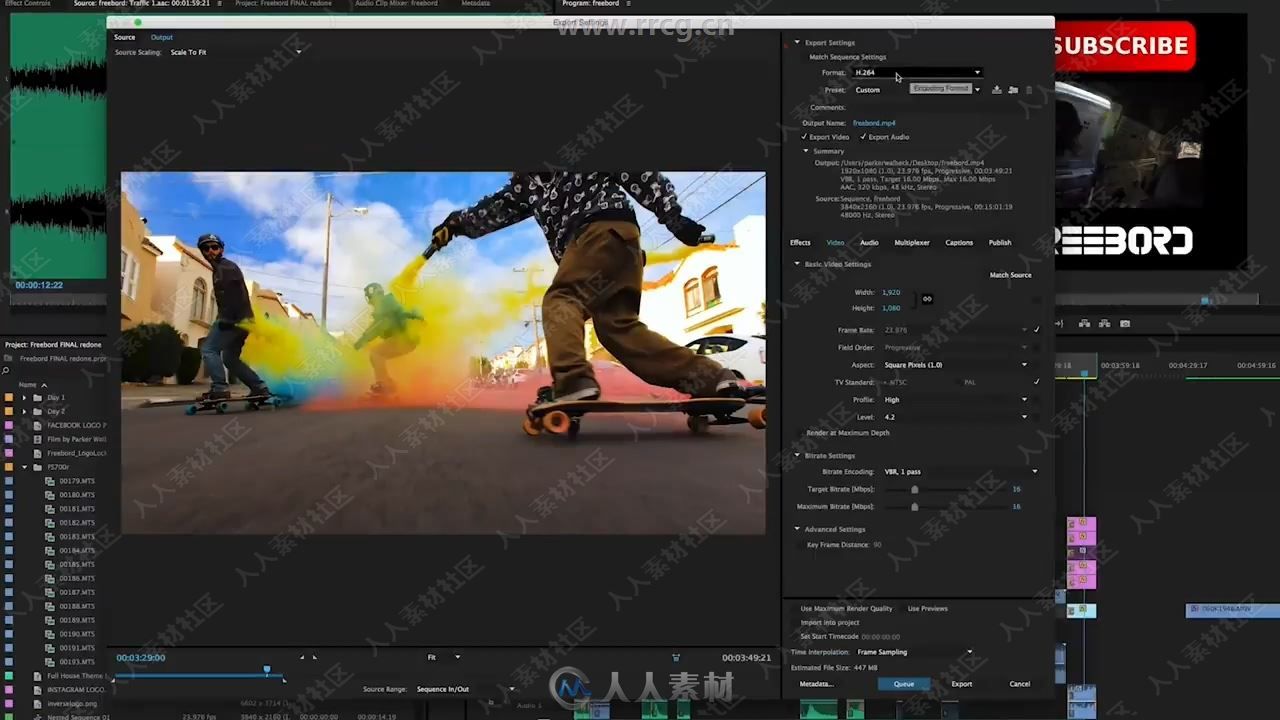This screenshot has width=1280, height=720.
Task: Click the Set Out Point marker icon
Action: coord(314,657)
